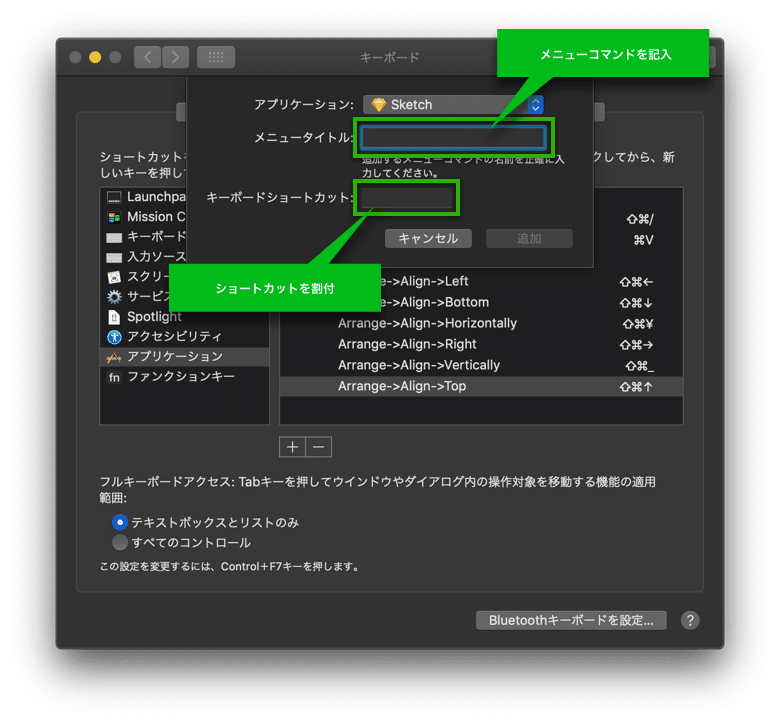Select the Arrange->Align->Top shortcut row
The height and width of the screenshot is (723, 780).
pyautogui.click(x=481, y=386)
